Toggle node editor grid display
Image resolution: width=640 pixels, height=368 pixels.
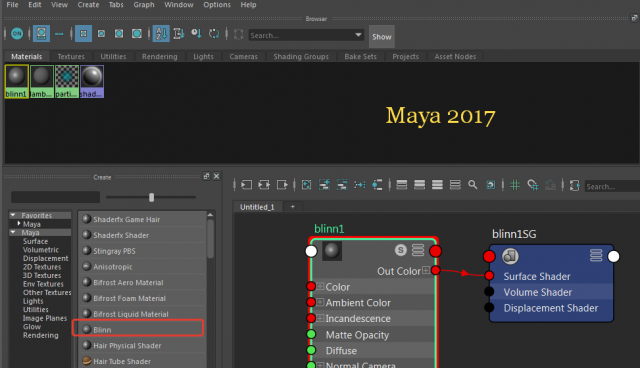(515, 185)
